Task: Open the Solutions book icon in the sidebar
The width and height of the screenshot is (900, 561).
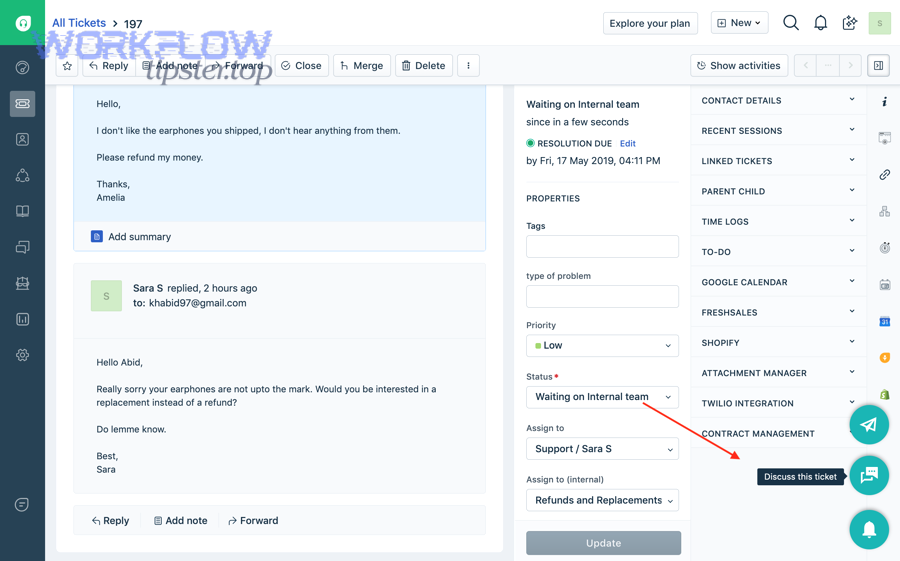Action: [22, 211]
